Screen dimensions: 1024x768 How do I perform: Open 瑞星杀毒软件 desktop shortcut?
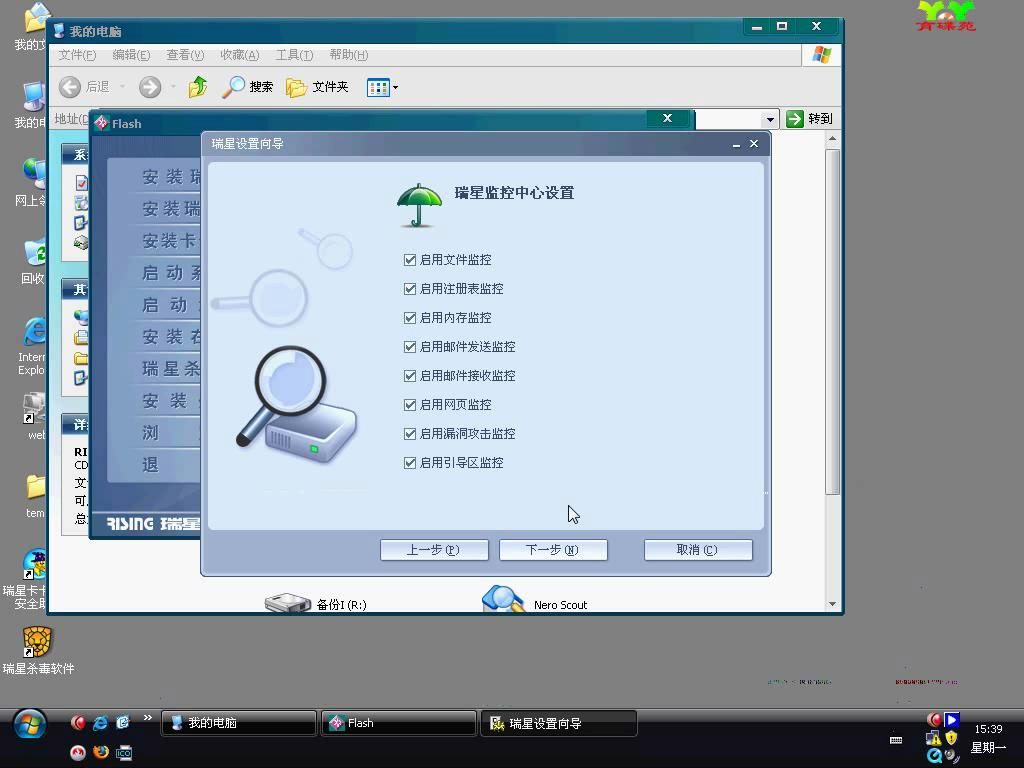(x=37, y=650)
